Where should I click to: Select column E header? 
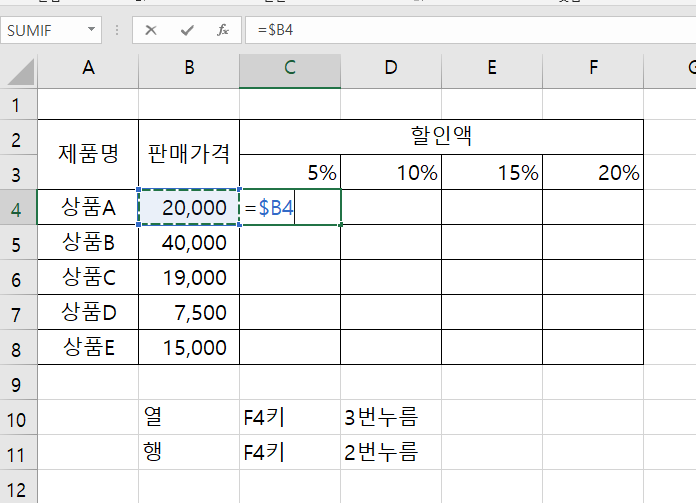492,71
